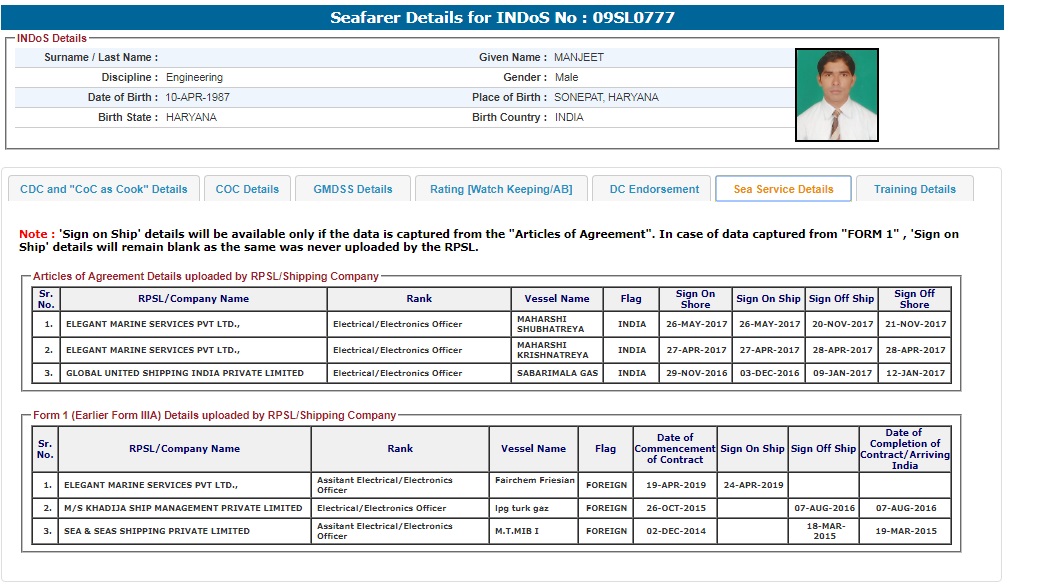
Task: Select the Rating [Watch Keeping/AB] tab
Action: pyautogui.click(x=501, y=189)
